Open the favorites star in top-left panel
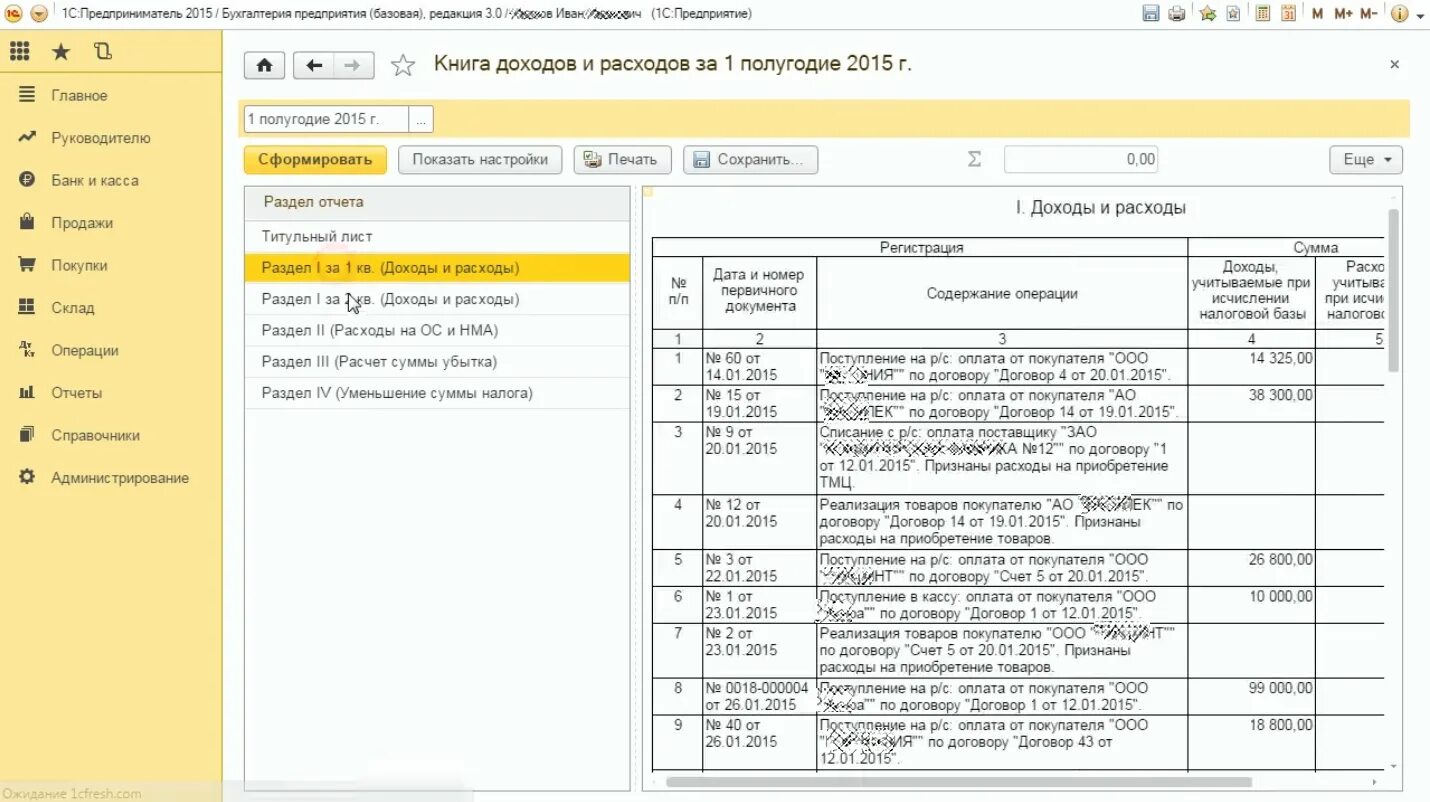The image size is (1430, 802). tap(61, 50)
